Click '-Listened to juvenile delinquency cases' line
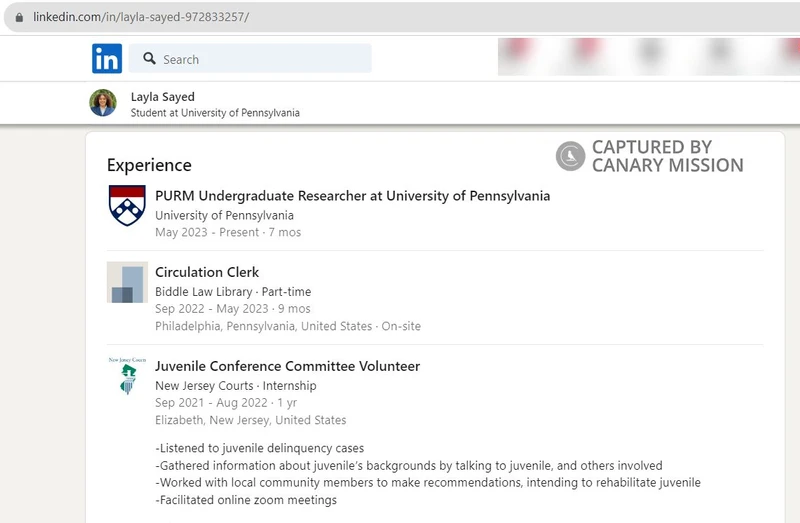This screenshot has height=523, width=800. 260,448
